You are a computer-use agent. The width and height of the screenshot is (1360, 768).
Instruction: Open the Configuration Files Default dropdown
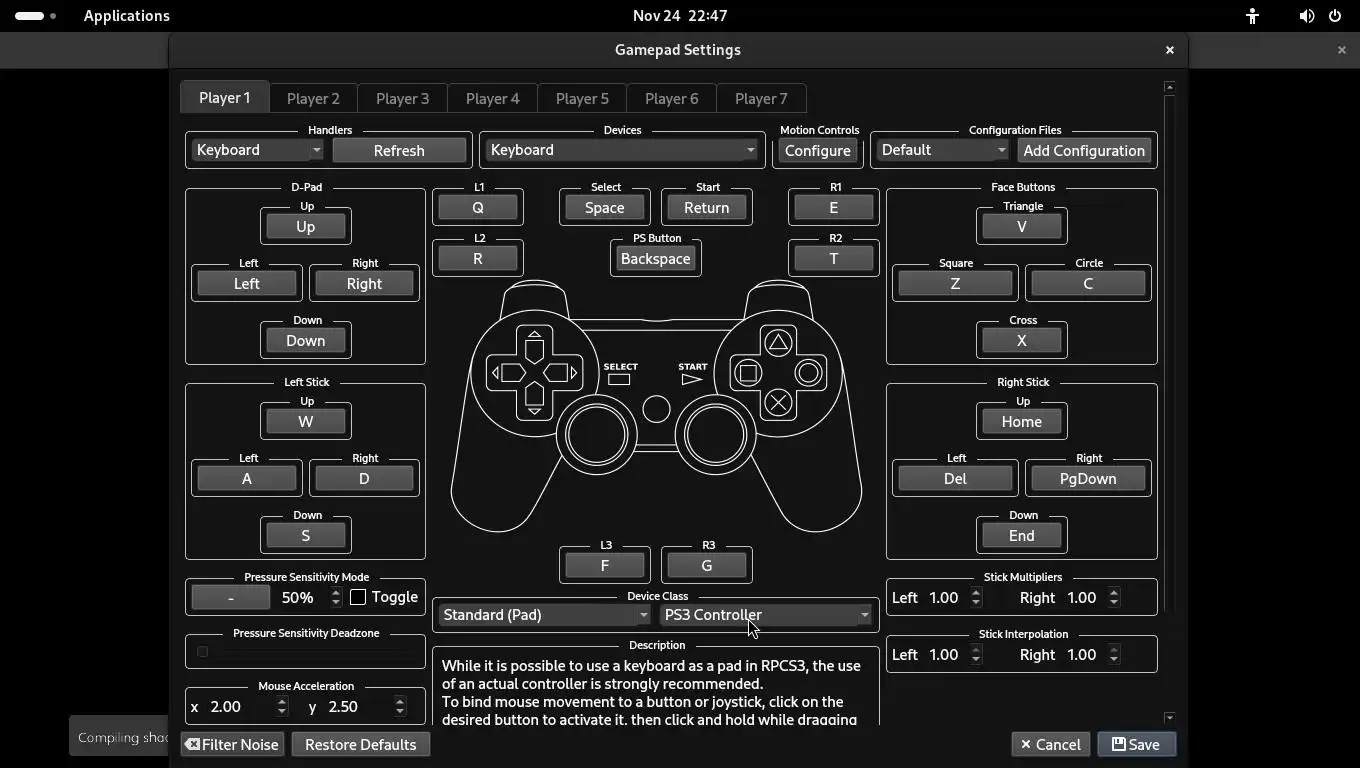(943, 150)
